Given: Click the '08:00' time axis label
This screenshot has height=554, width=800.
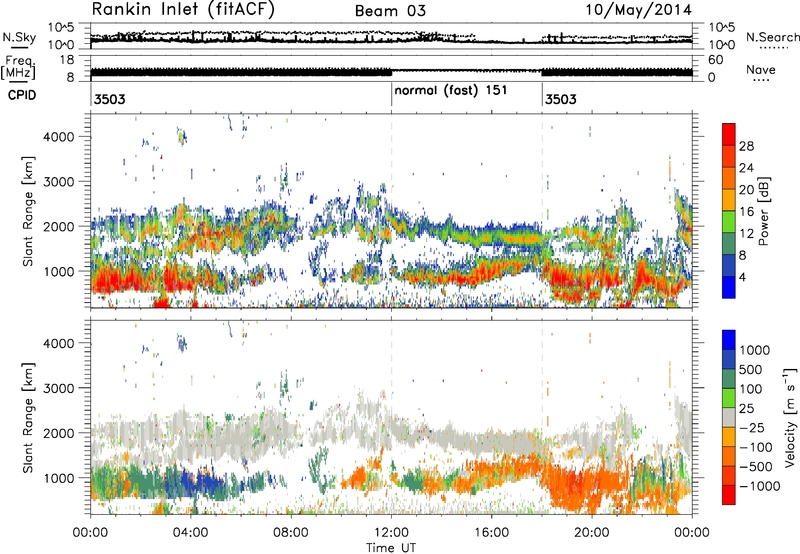Looking at the screenshot, I should tap(291, 533).
